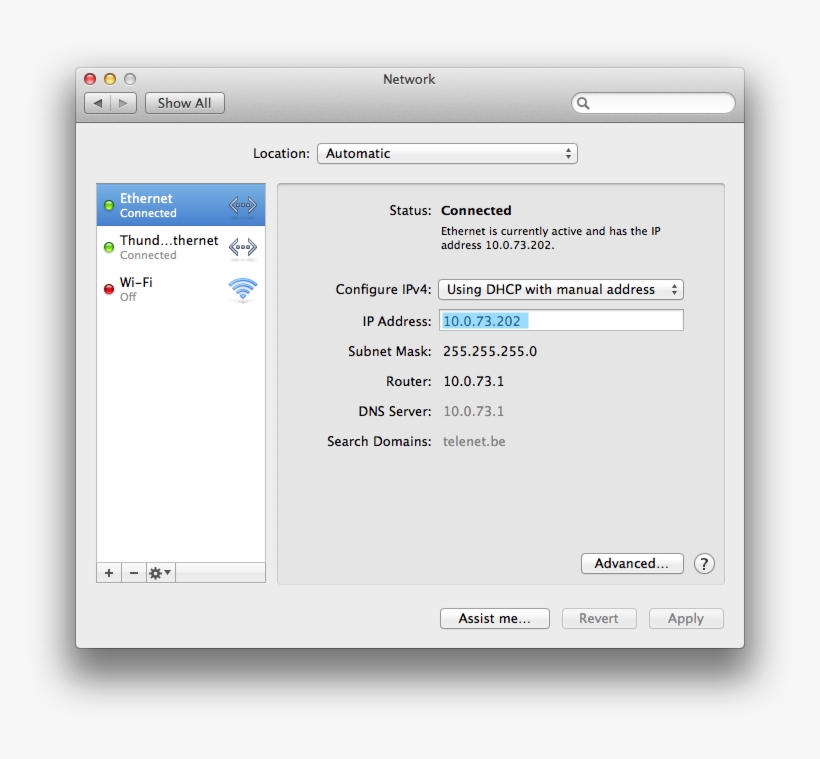Open the gear action menu
This screenshot has width=820, height=759.
pos(160,573)
